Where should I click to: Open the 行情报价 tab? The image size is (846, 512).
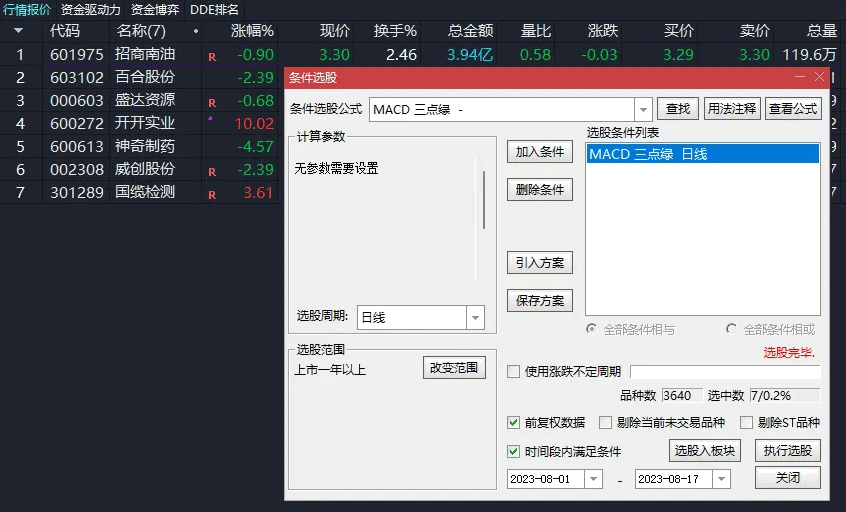(x=26, y=9)
